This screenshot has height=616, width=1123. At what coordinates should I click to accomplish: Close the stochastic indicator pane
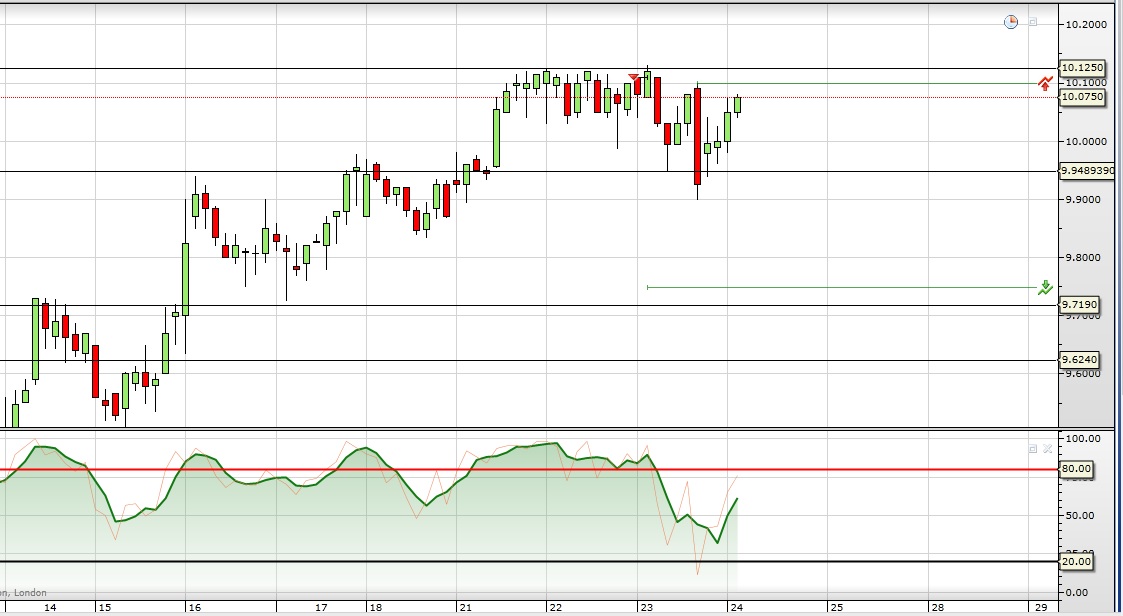(1048, 449)
